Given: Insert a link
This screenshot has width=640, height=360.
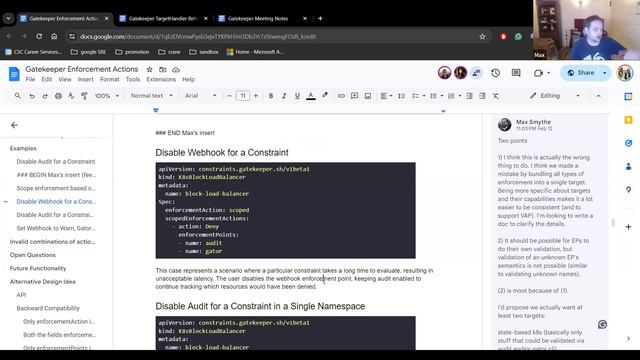Looking at the screenshot, I should [x=341, y=96].
